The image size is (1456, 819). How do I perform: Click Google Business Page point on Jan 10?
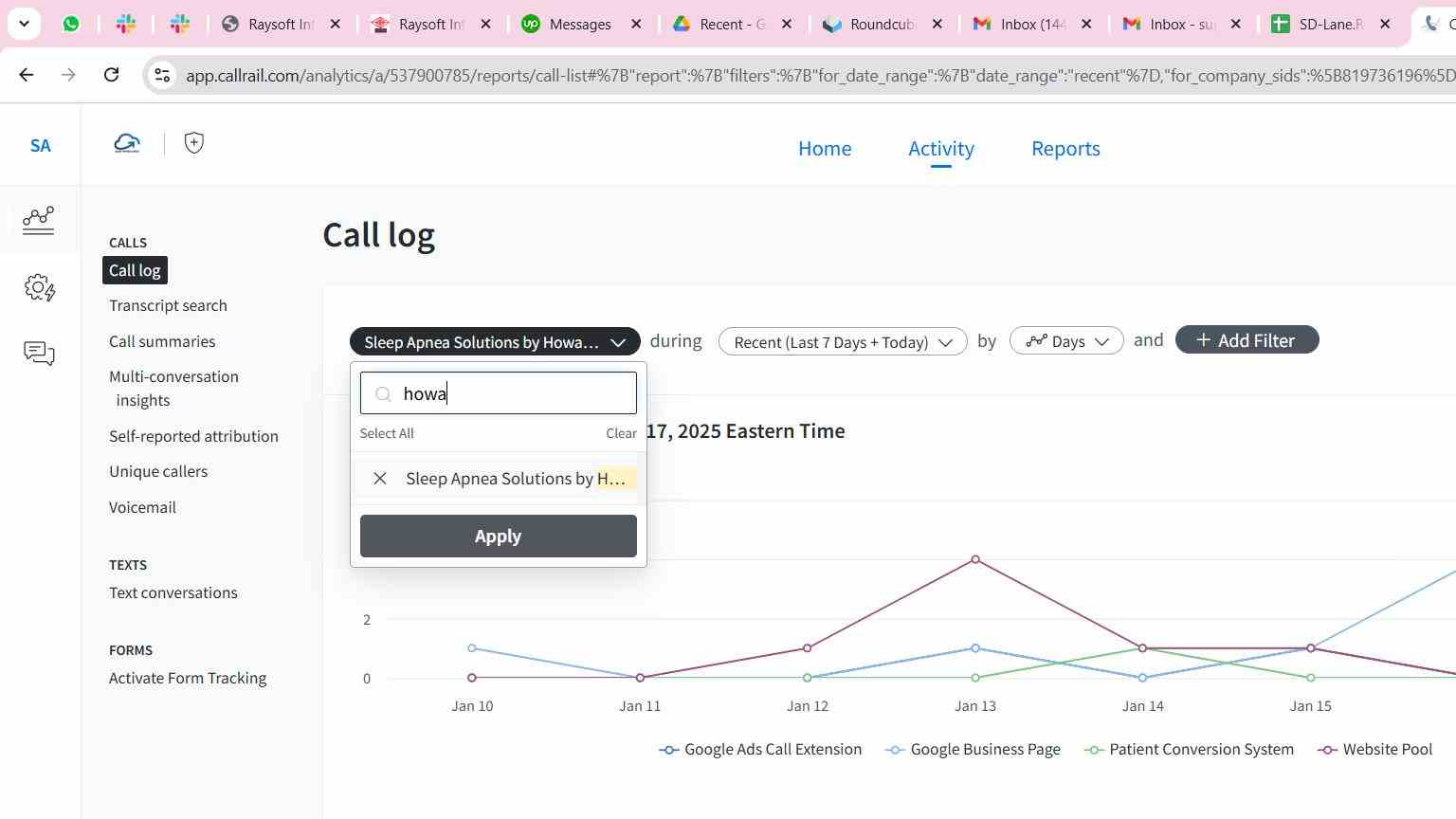(x=472, y=648)
